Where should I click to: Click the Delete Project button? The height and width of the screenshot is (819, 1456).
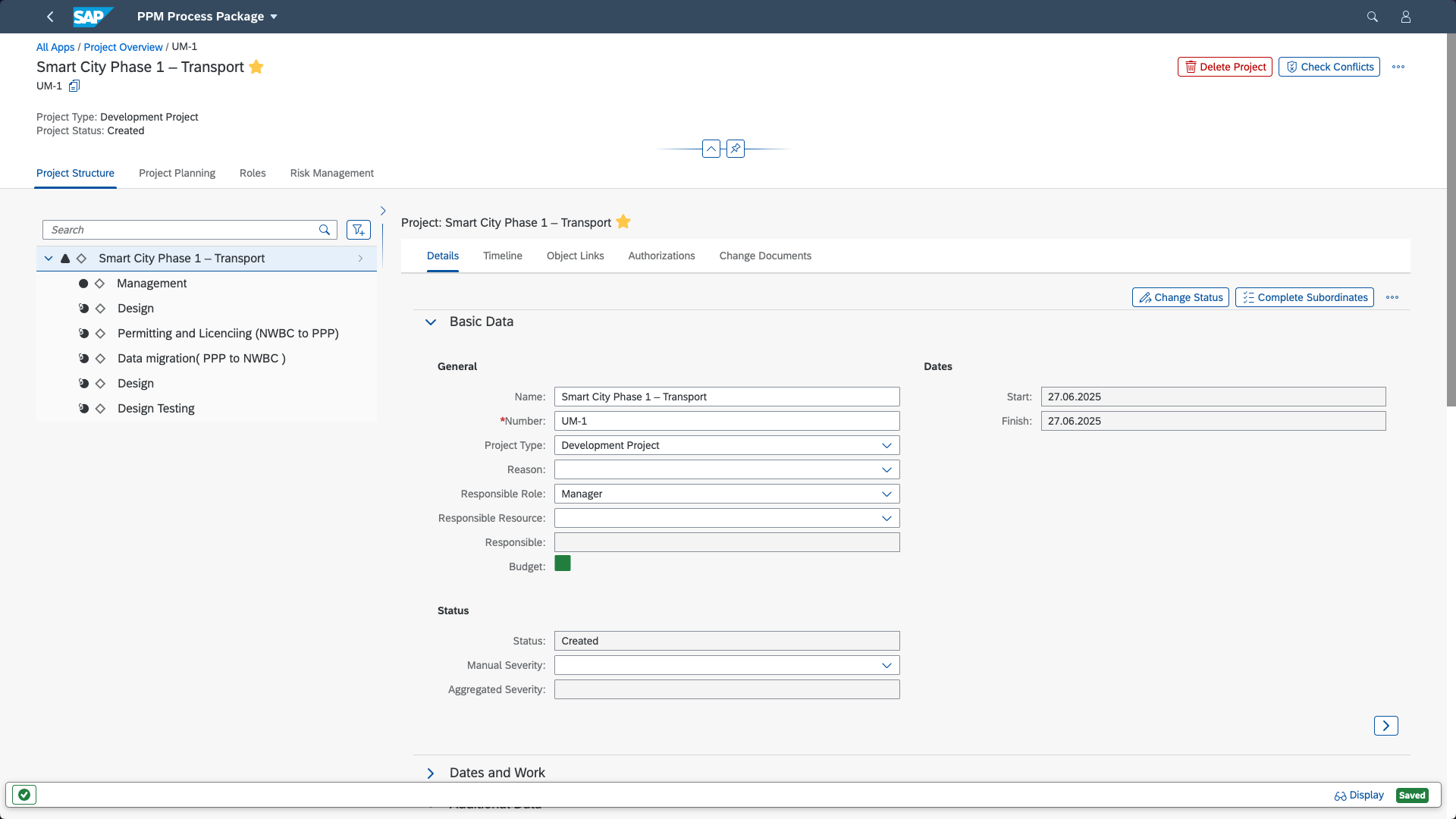1224,67
